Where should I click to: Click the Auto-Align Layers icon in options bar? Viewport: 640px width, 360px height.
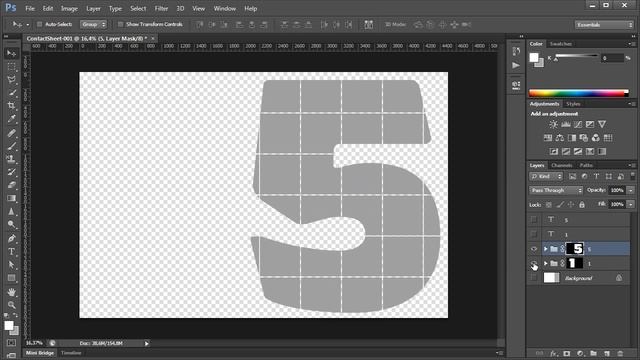pyautogui.click(x=369, y=24)
